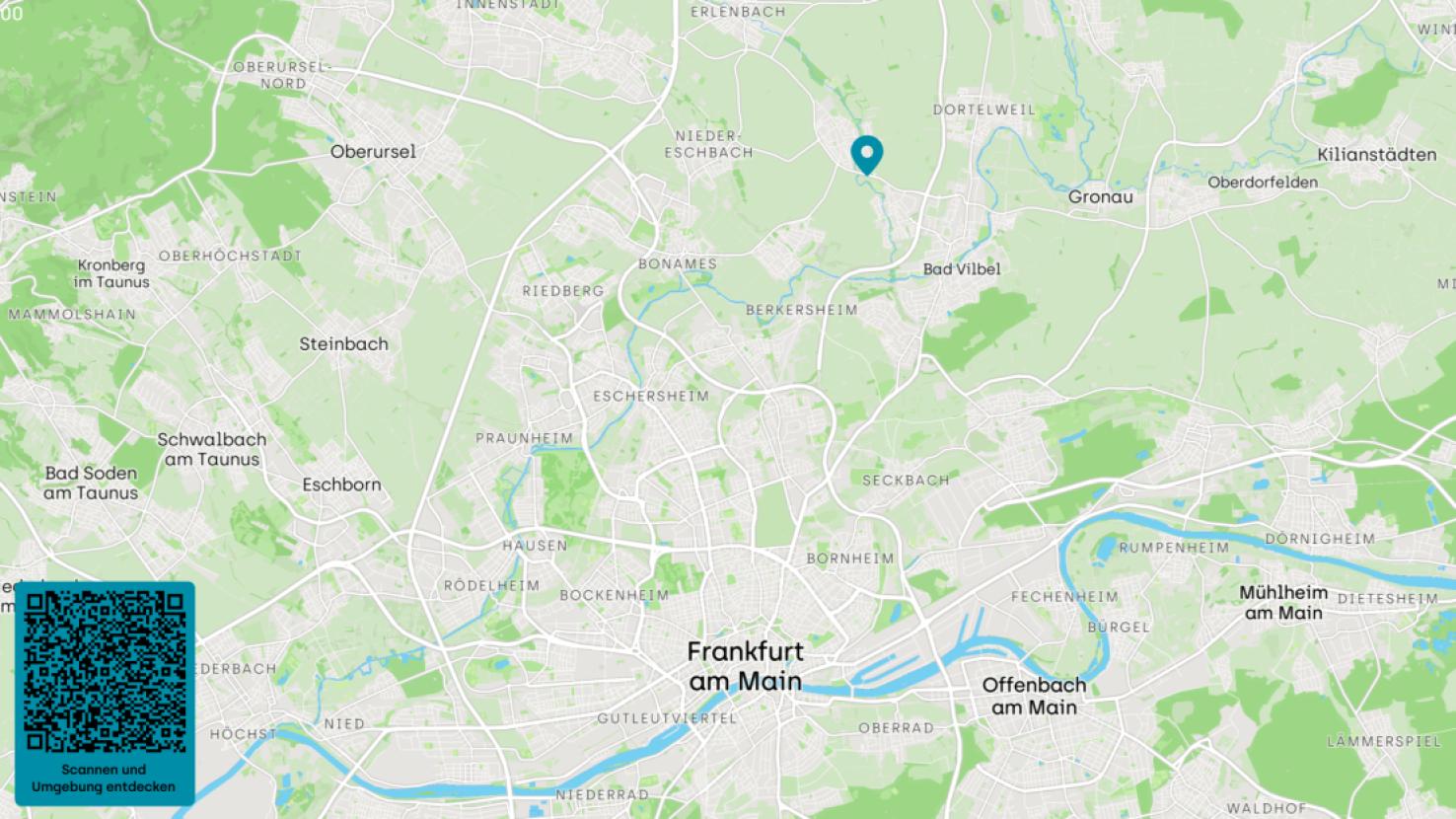The width and height of the screenshot is (1456, 819).
Task: Select the Mühlheim am Main label
Action: (x=1283, y=602)
